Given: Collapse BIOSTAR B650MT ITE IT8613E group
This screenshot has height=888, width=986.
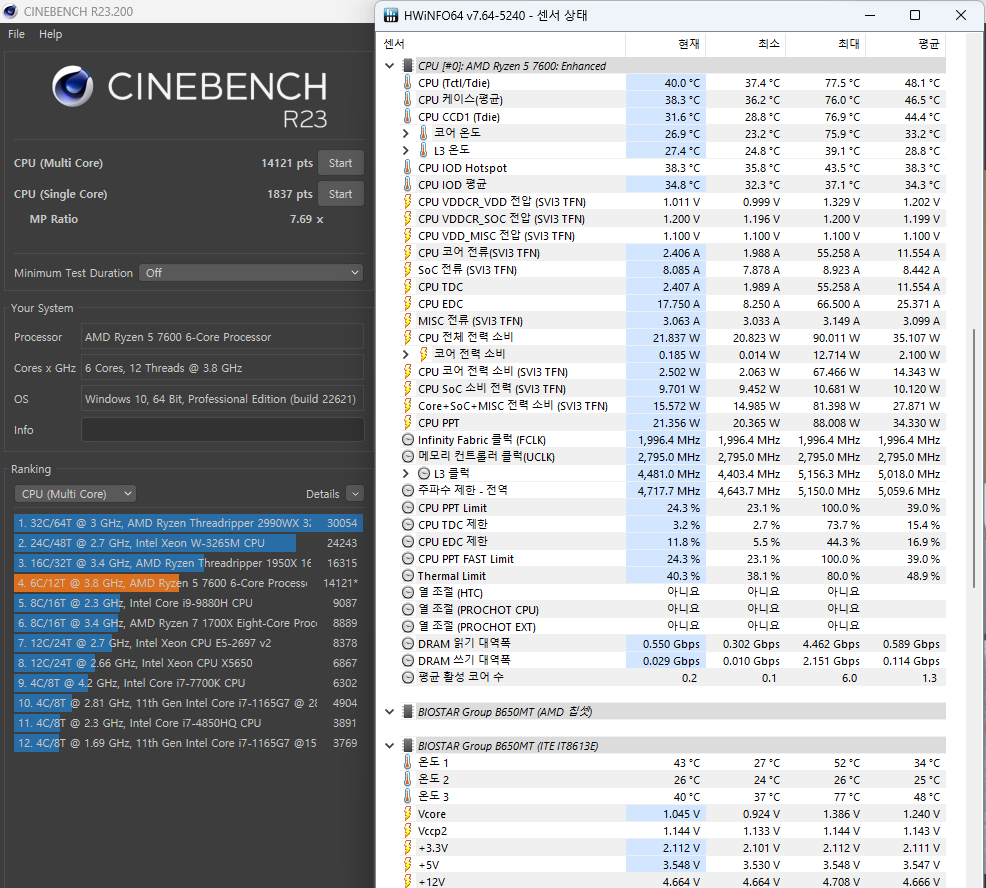Looking at the screenshot, I should [389, 745].
